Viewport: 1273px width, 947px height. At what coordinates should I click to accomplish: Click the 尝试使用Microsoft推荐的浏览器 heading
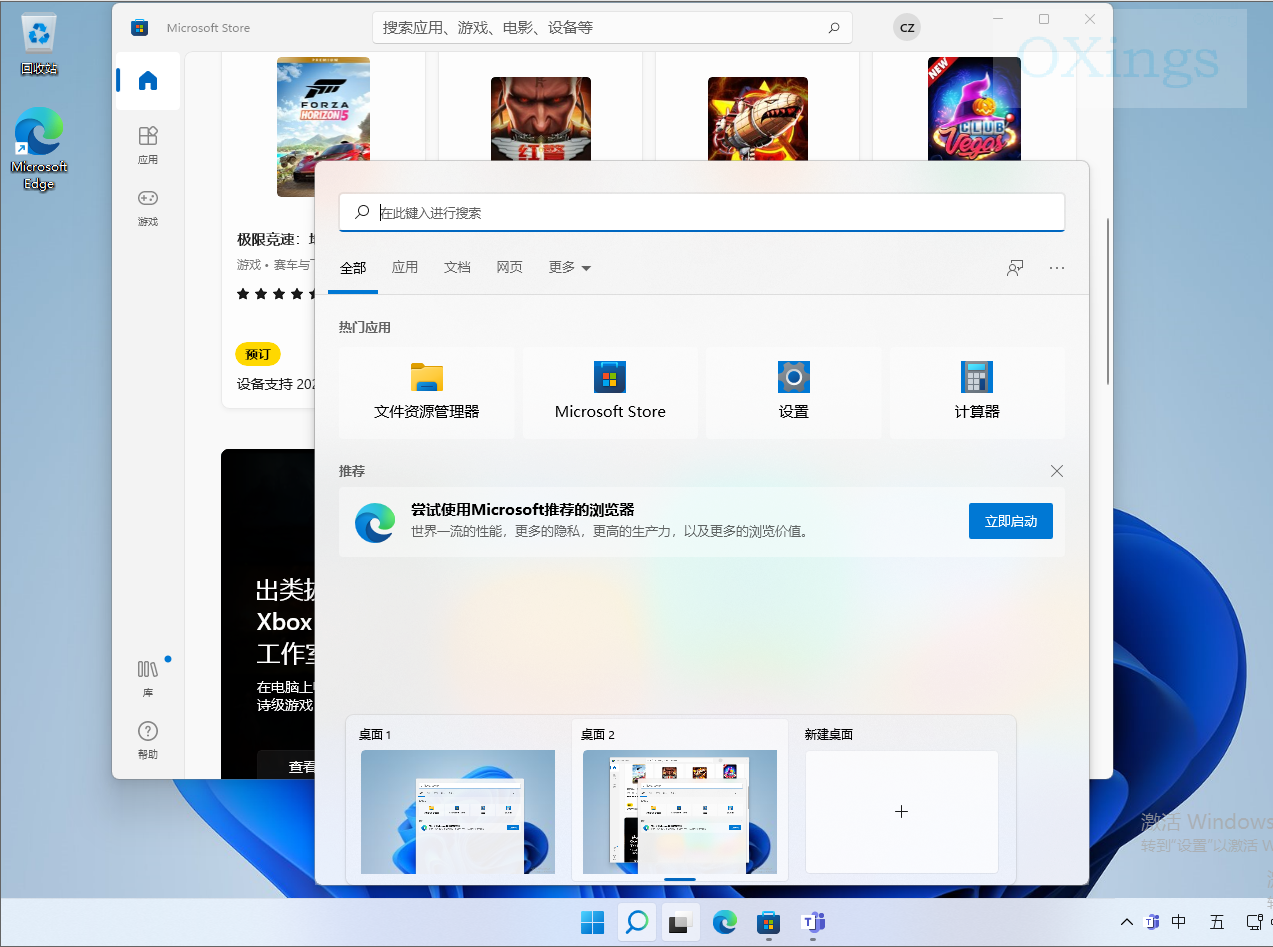(x=523, y=510)
